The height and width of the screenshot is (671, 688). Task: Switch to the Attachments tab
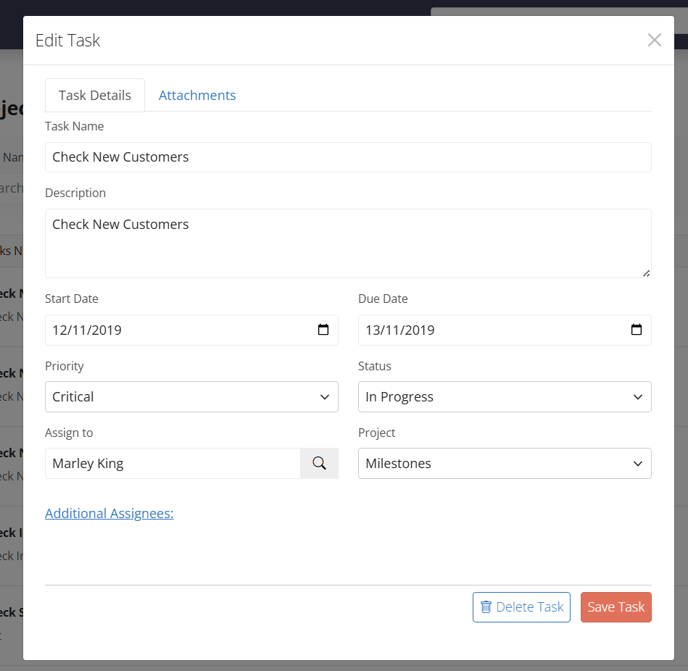197,95
